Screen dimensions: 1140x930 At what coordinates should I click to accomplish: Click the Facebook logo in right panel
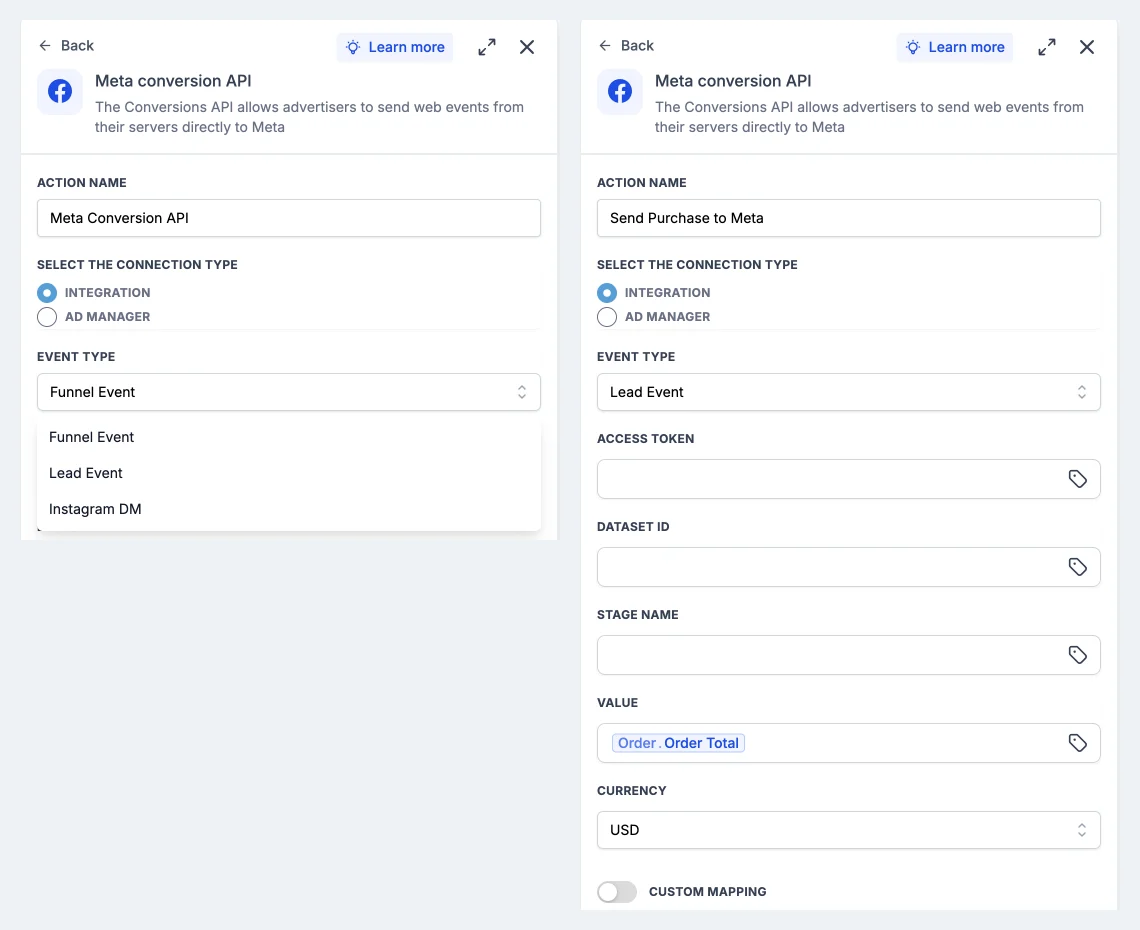tap(619, 92)
